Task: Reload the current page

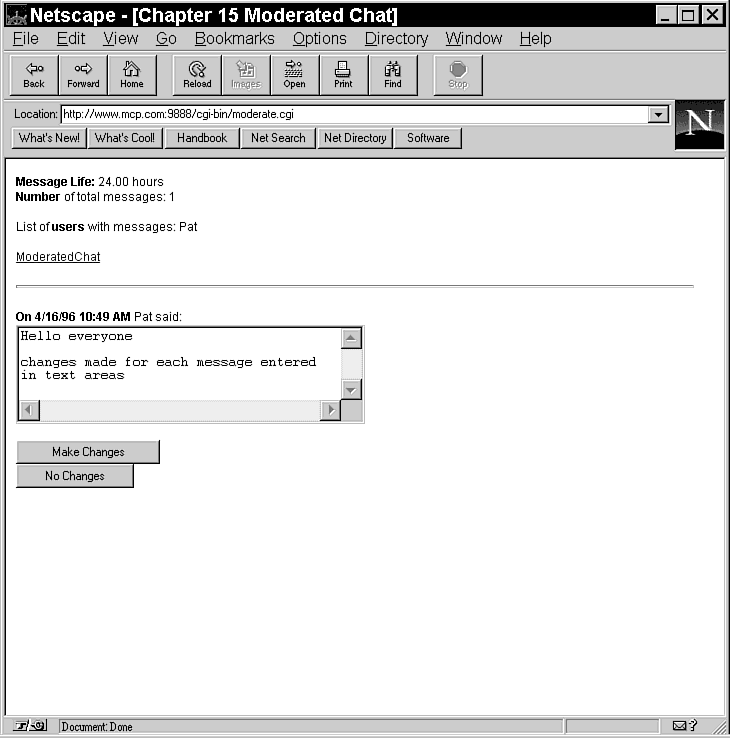Action: click(x=197, y=75)
